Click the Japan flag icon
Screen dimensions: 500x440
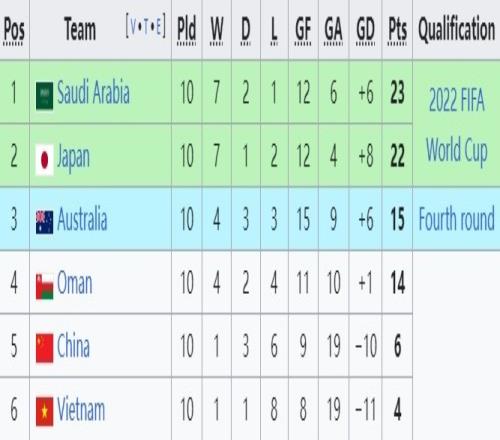pos(45,160)
